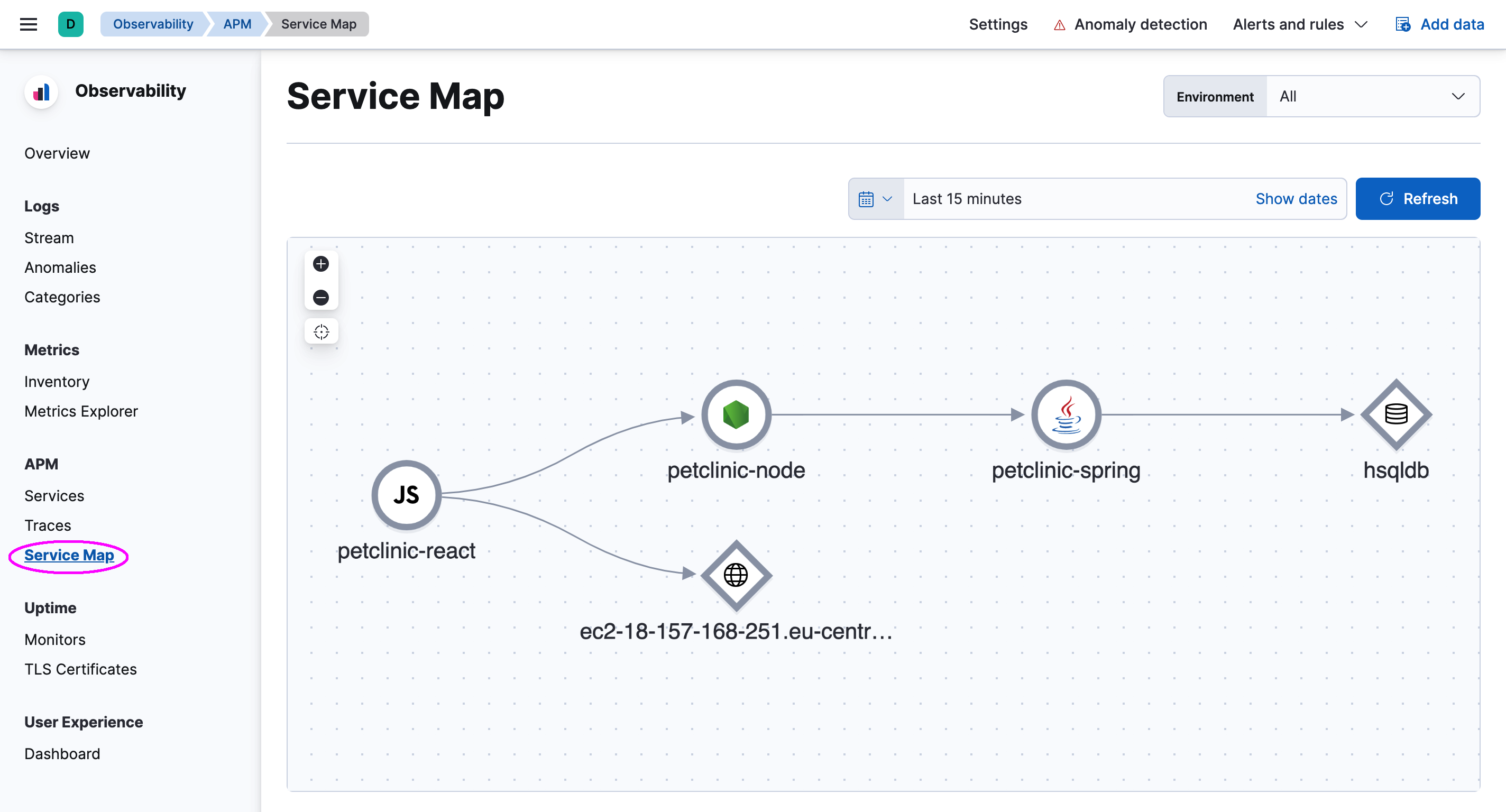The width and height of the screenshot is (1506, 812).
Task: Select the hsqldb database node icon
Action: pos(1396,414)
